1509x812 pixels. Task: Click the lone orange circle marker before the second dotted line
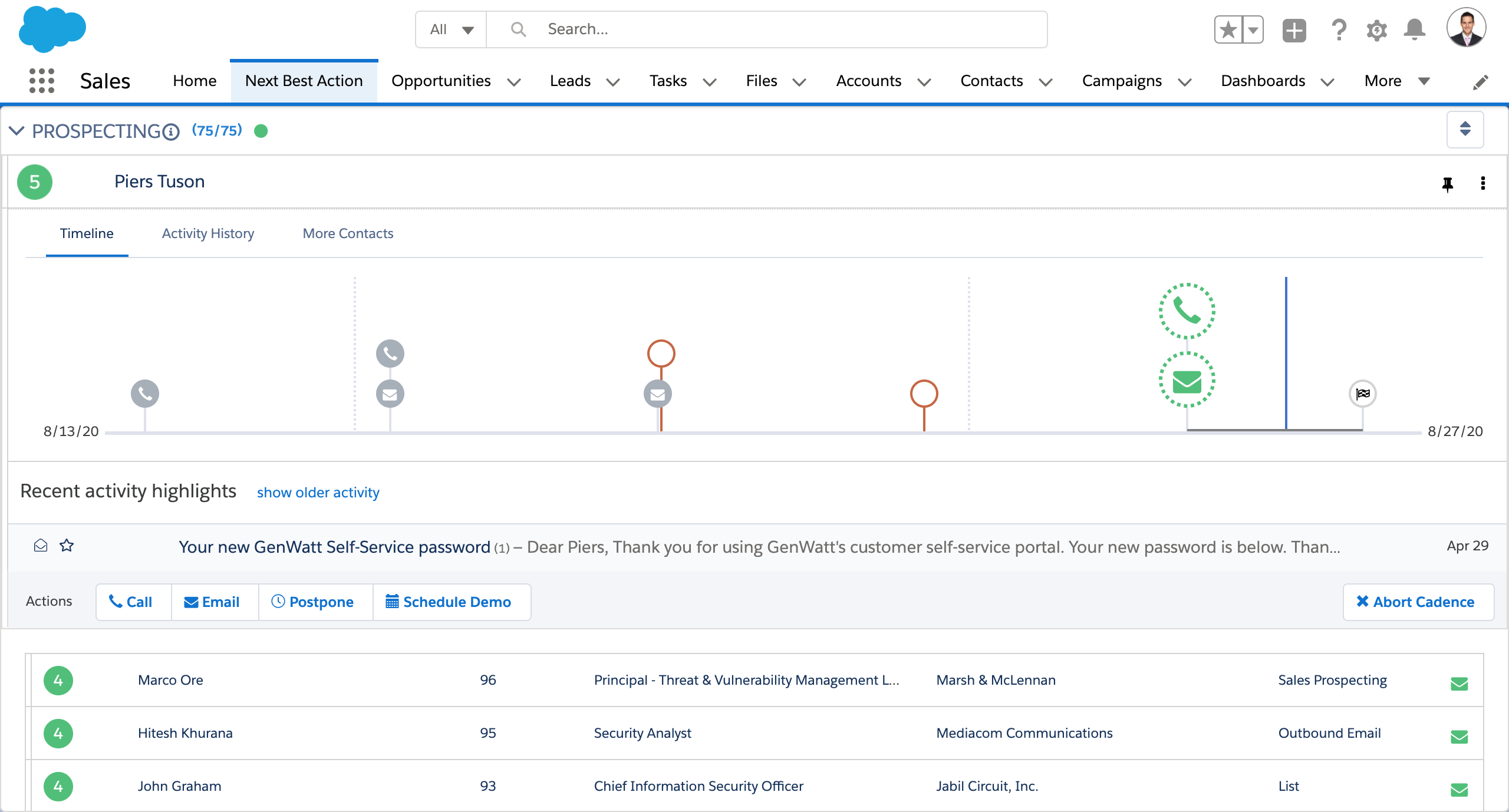tap(924, 394)
